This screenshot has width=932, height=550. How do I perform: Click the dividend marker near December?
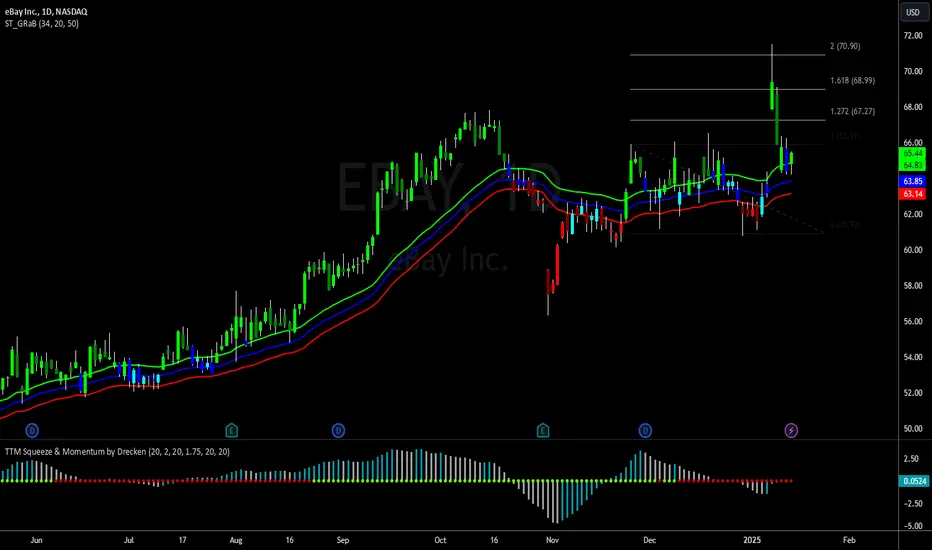pos(645,430)
